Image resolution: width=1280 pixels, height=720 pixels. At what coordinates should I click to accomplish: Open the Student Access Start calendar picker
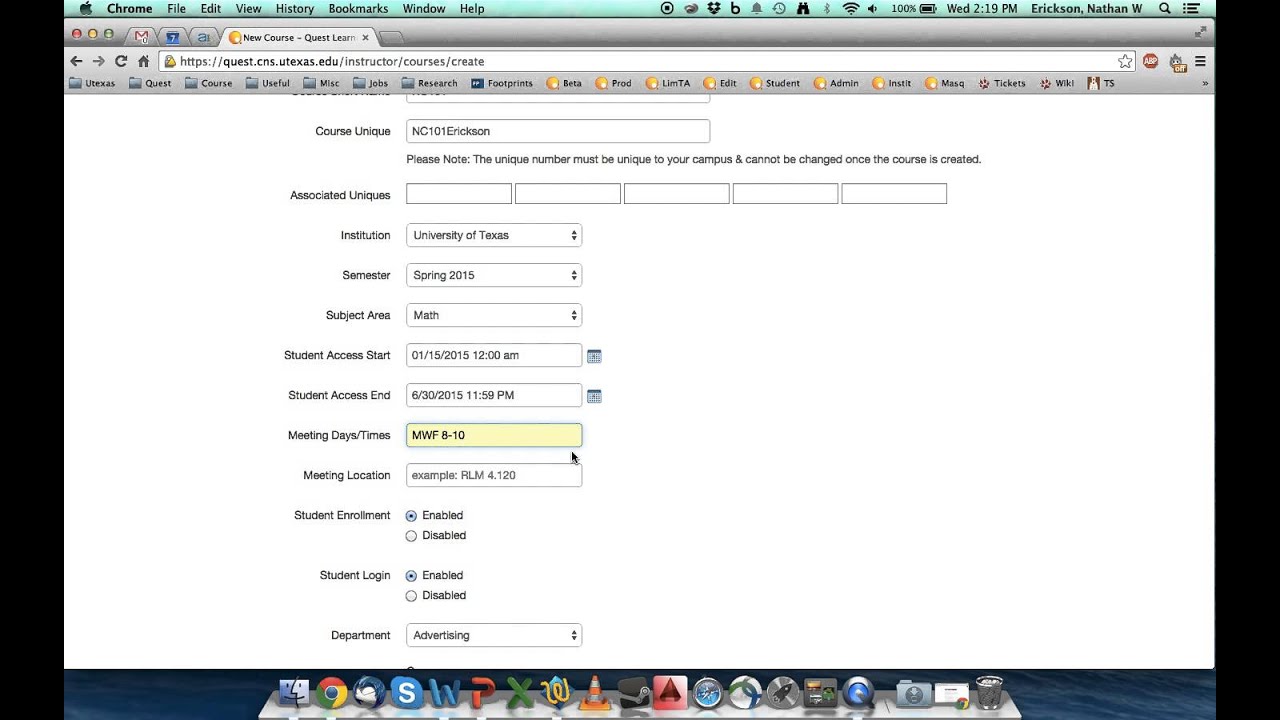tap(594, 356)
